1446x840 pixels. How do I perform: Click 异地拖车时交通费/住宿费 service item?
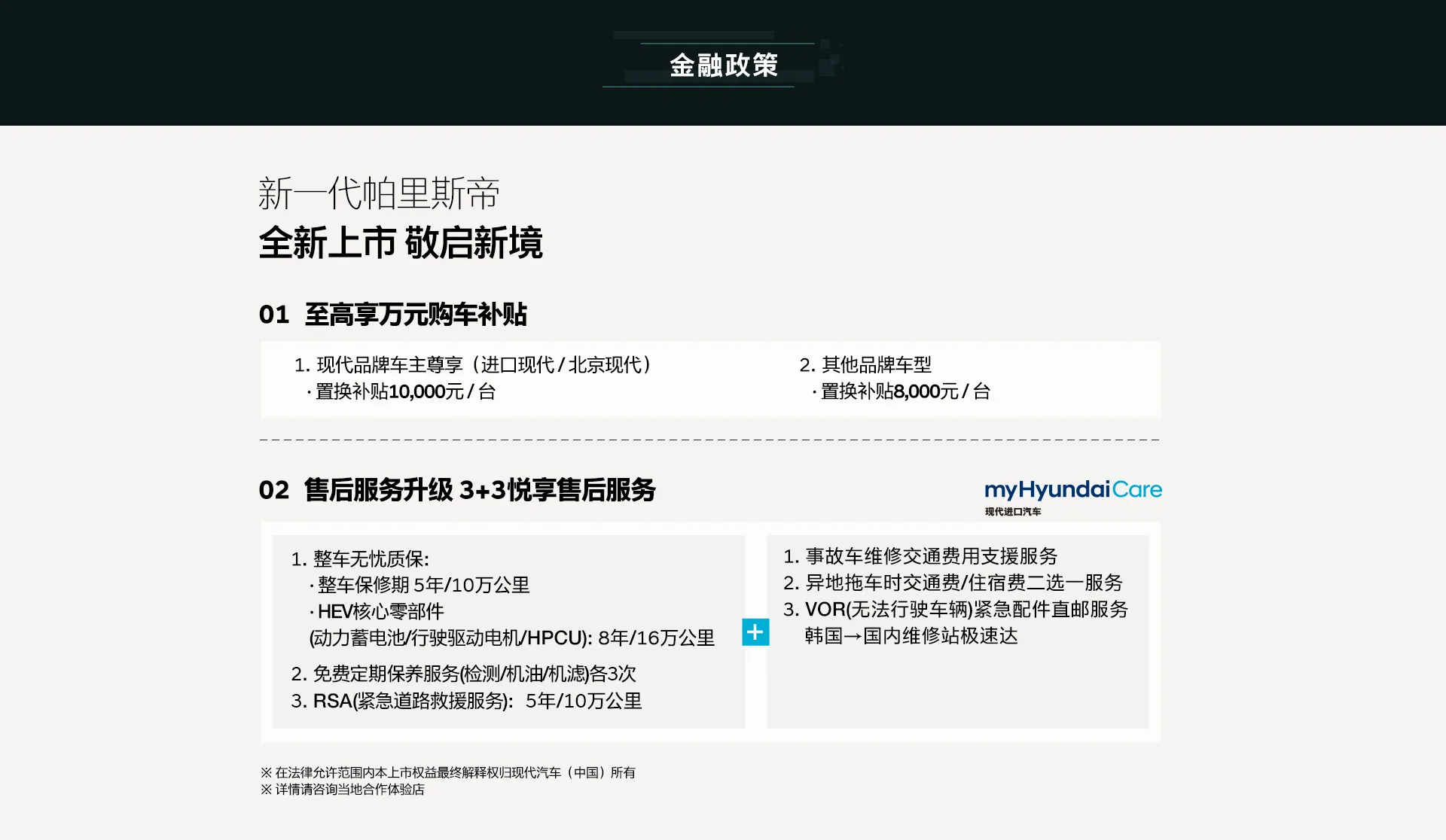point(953,583)
